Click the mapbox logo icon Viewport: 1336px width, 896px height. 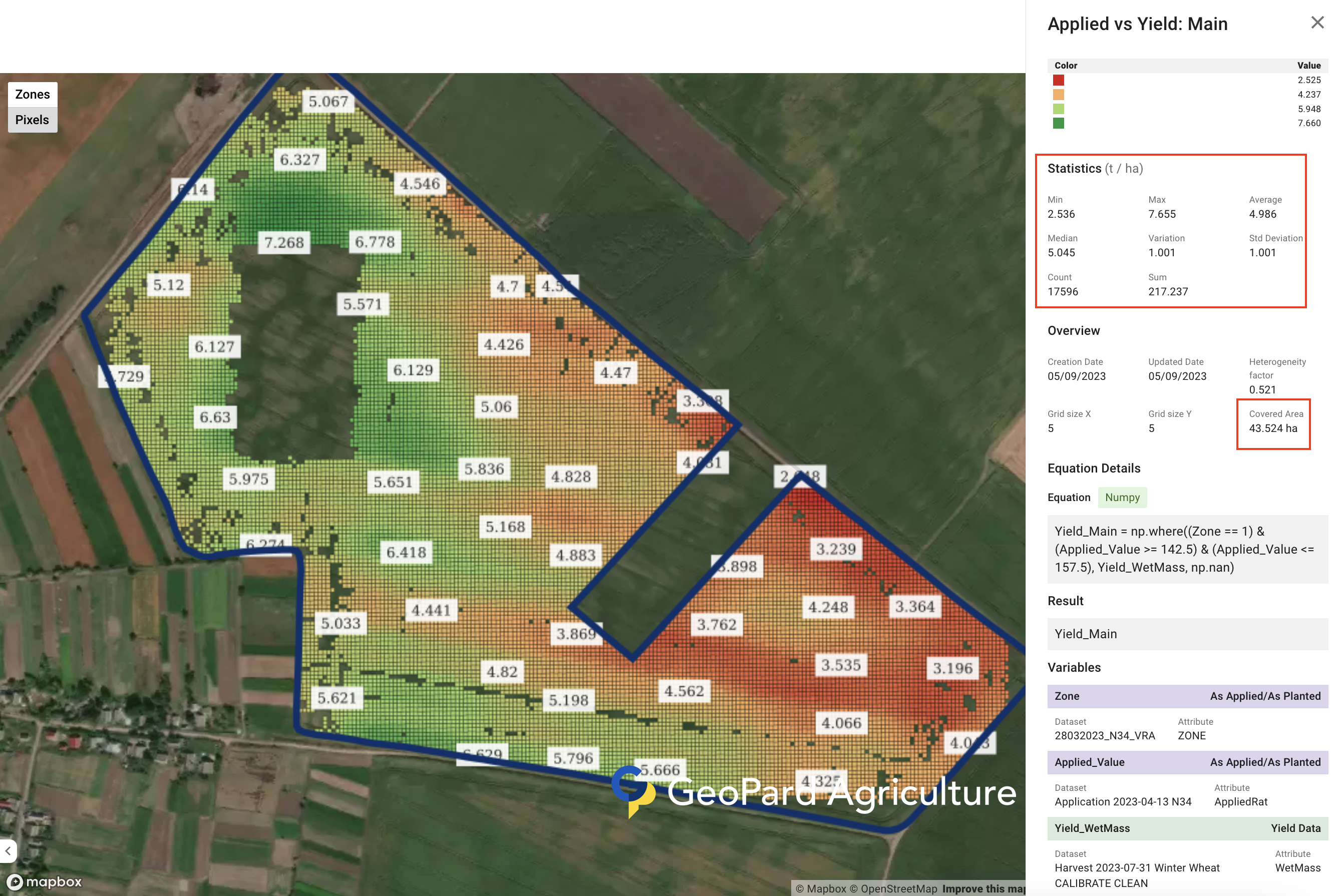16,881
